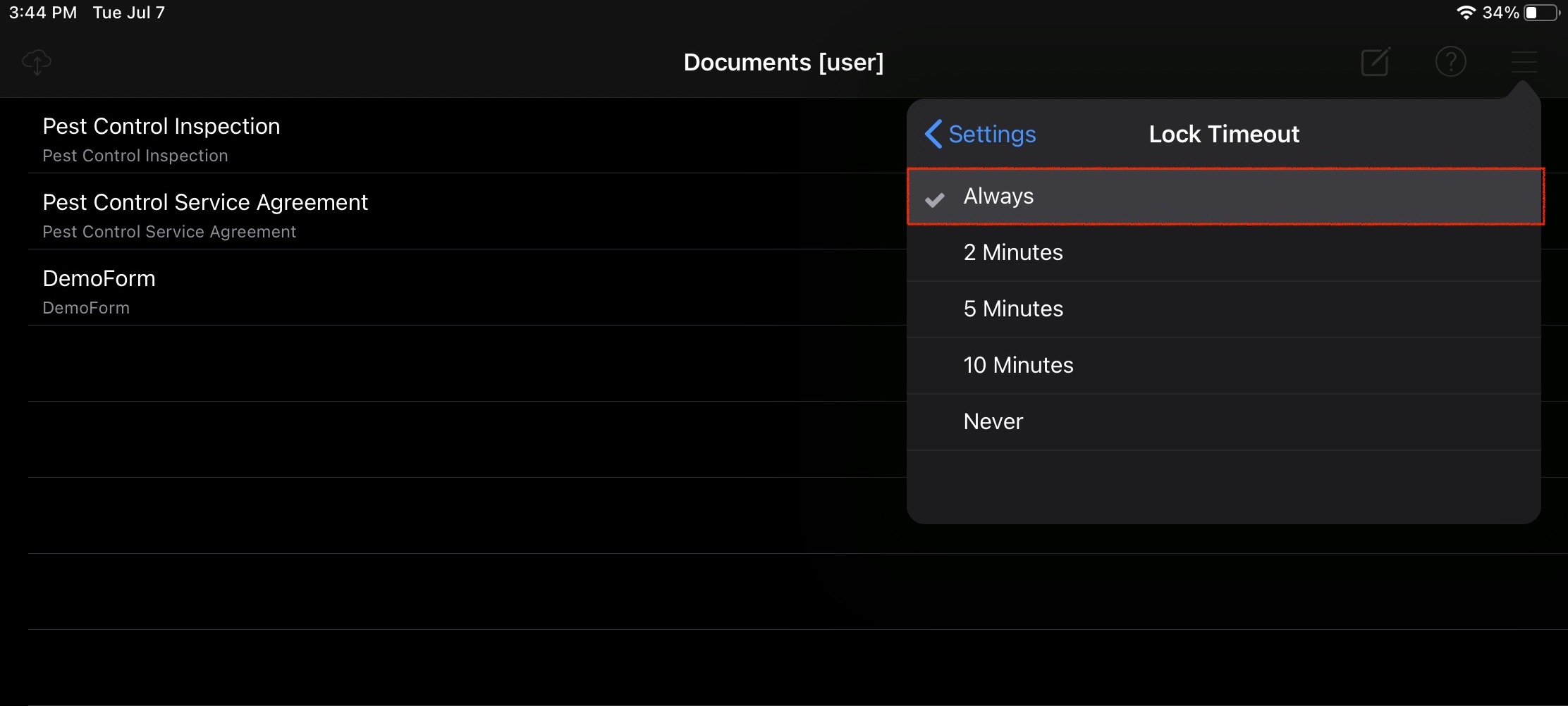Set lock timeout to 5 Minutes

[x=1224, y=309]
